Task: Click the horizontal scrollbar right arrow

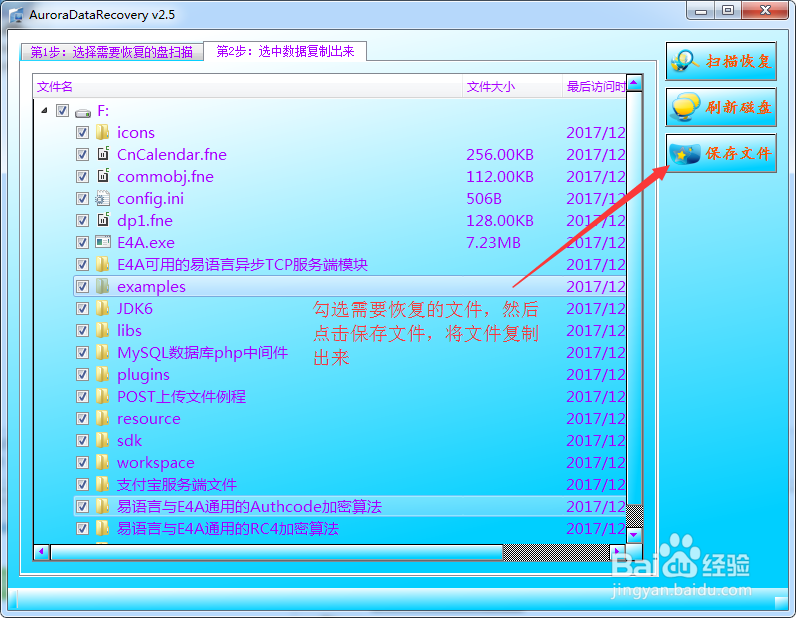Action: click(x=617, y=552)
